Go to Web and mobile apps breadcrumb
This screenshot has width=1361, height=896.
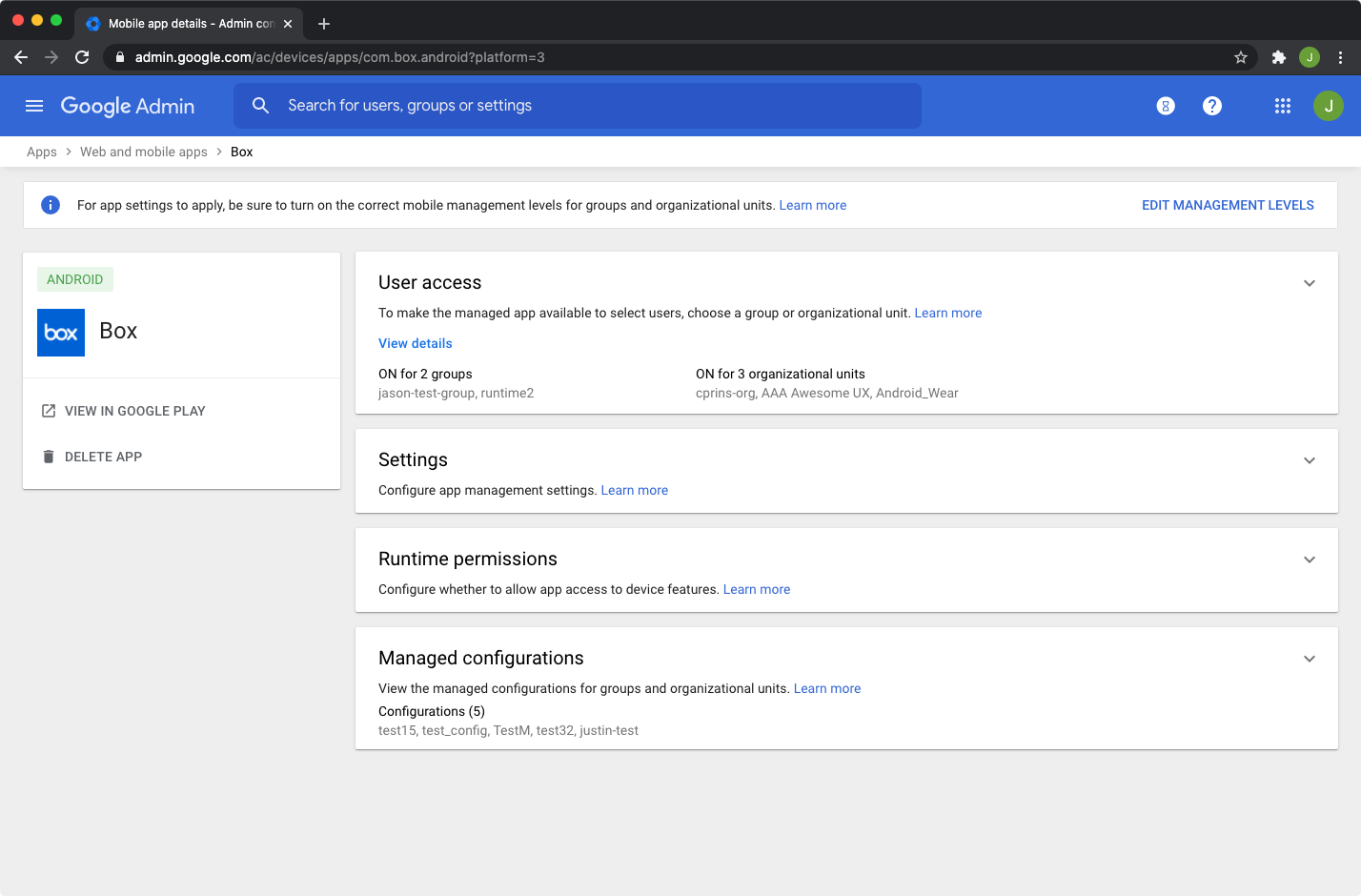[x=144, y=152]
